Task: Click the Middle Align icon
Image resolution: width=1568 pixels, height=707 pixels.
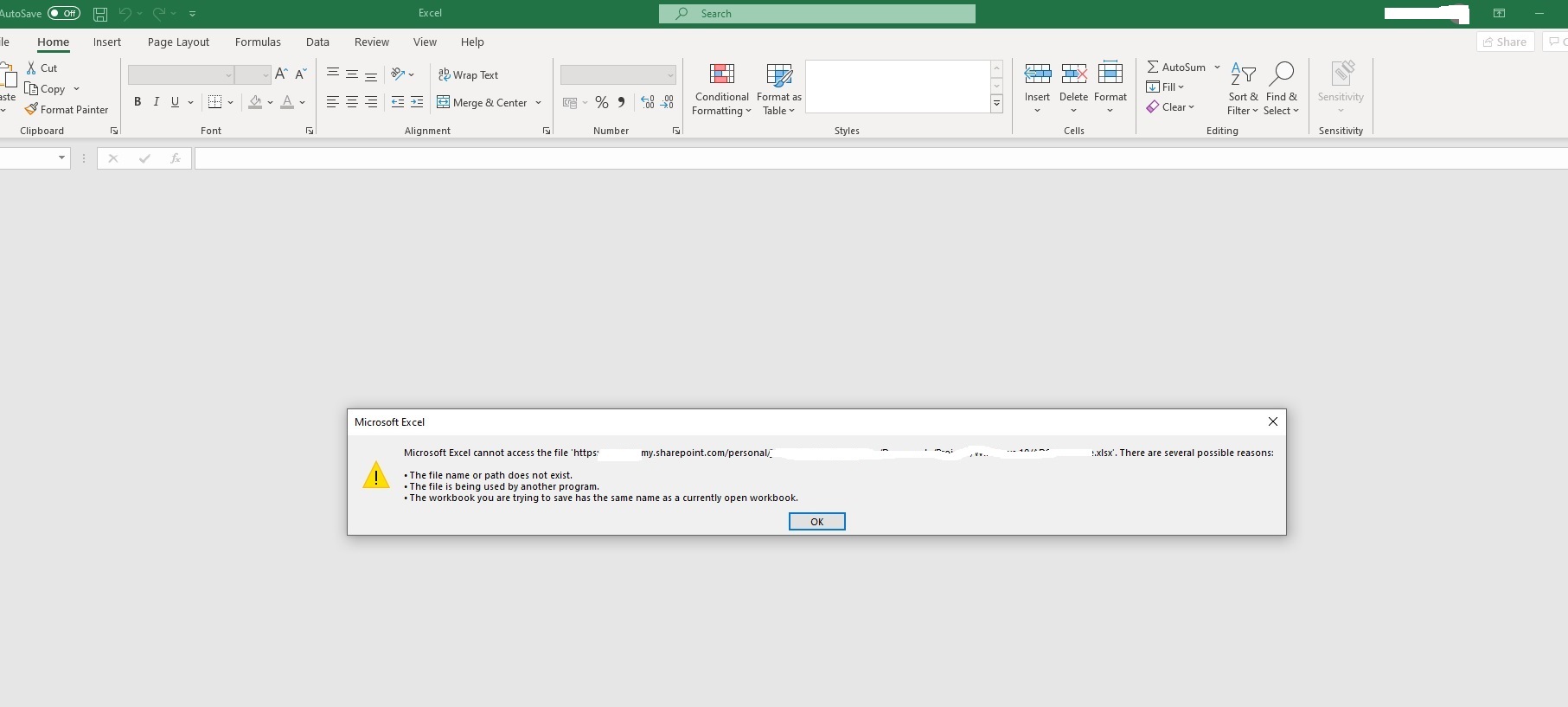Action: pyautogui.click(x=352, y=74)
